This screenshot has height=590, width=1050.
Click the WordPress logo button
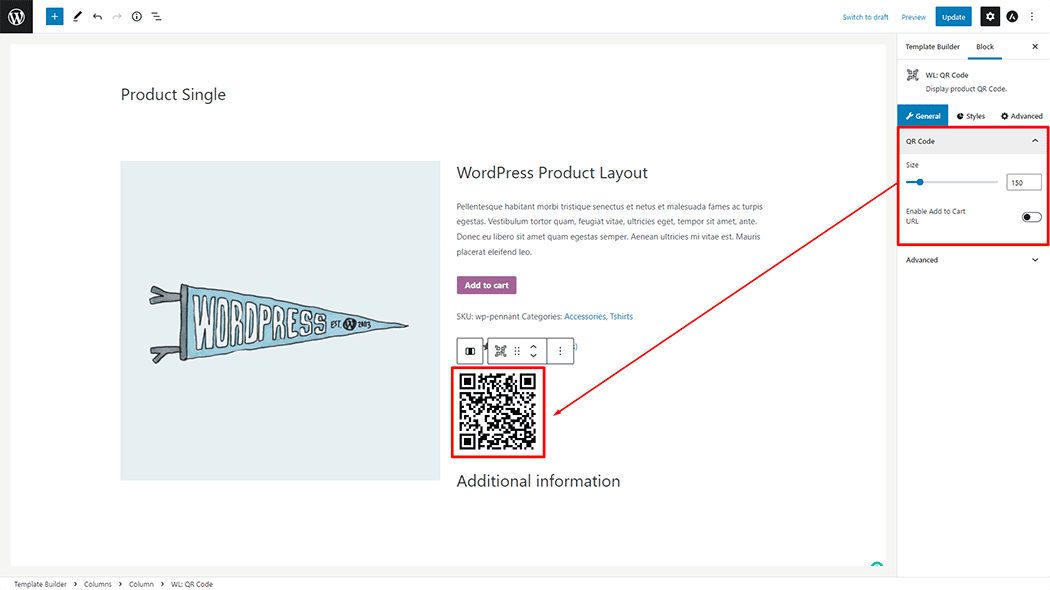tap(16, 16)
